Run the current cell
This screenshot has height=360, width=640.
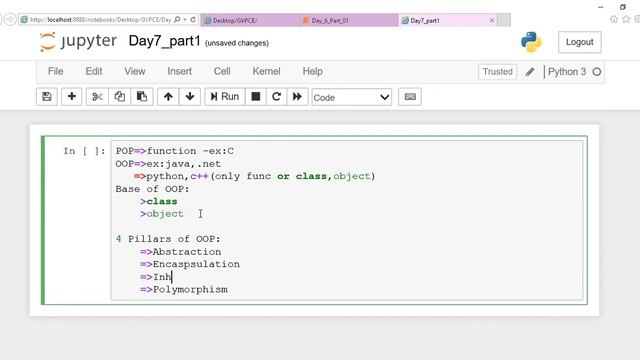coord(224,97)
